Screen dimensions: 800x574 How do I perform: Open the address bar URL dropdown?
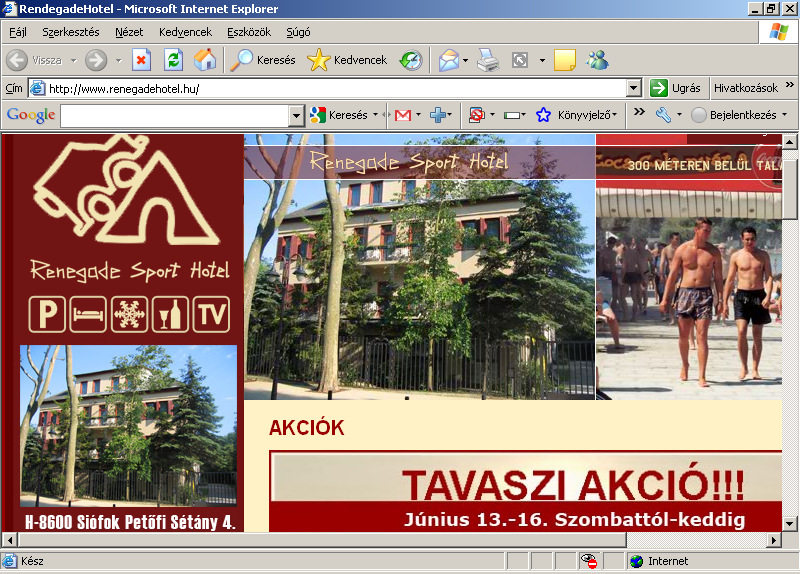(x=633, y=88)
